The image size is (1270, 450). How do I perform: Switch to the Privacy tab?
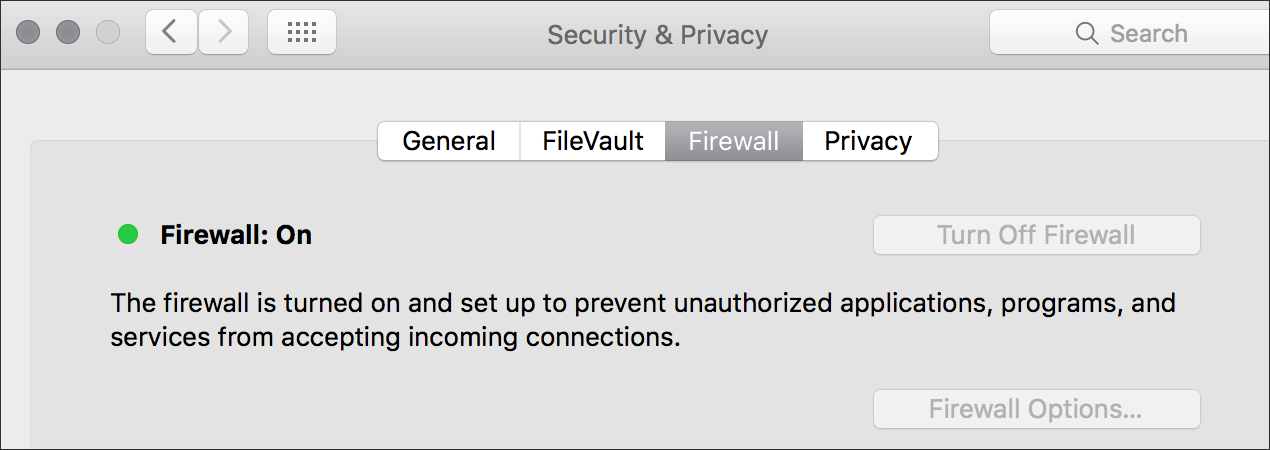pos(869,141)
